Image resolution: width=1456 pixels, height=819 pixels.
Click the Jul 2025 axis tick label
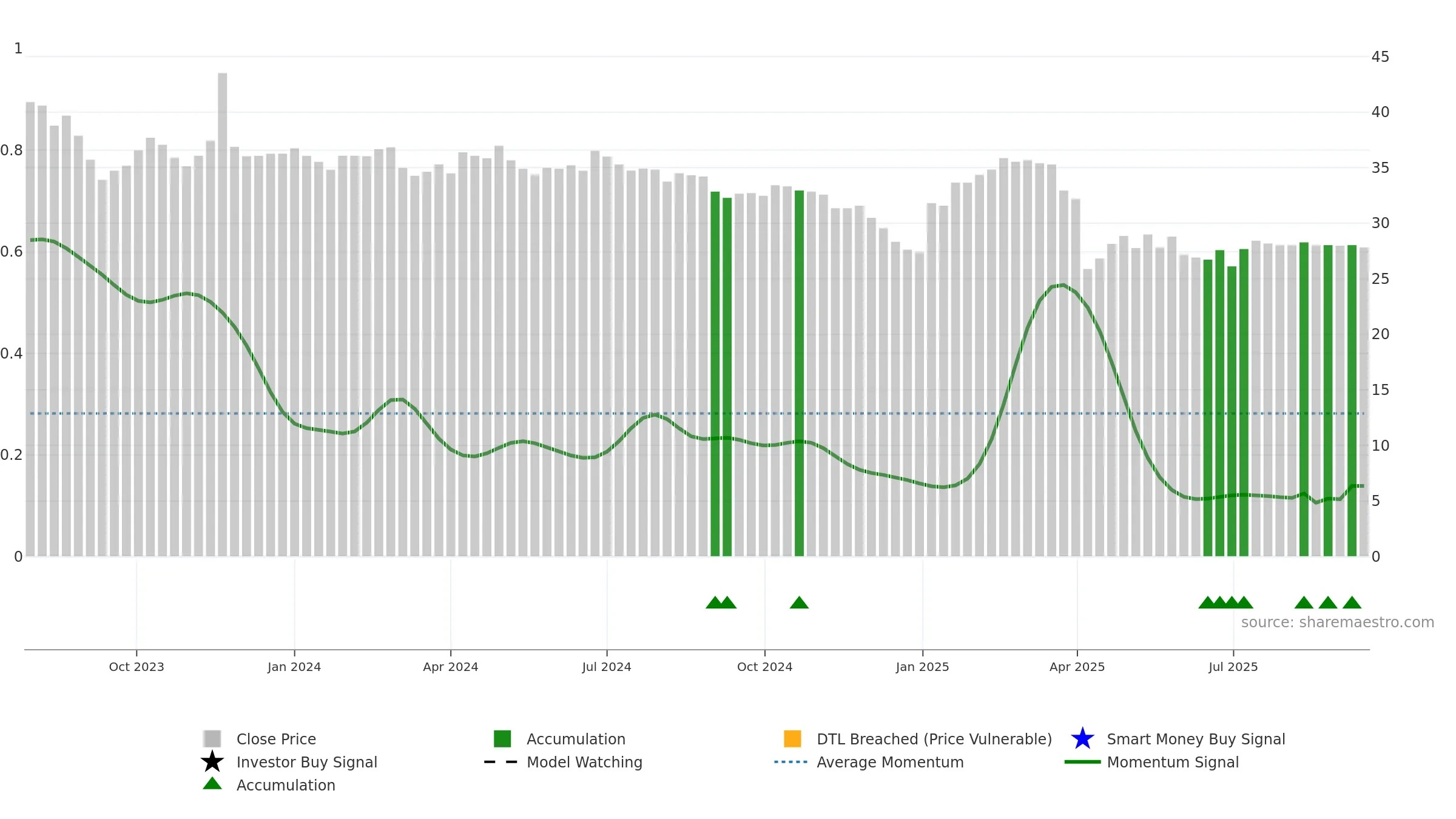[1233, 667]
